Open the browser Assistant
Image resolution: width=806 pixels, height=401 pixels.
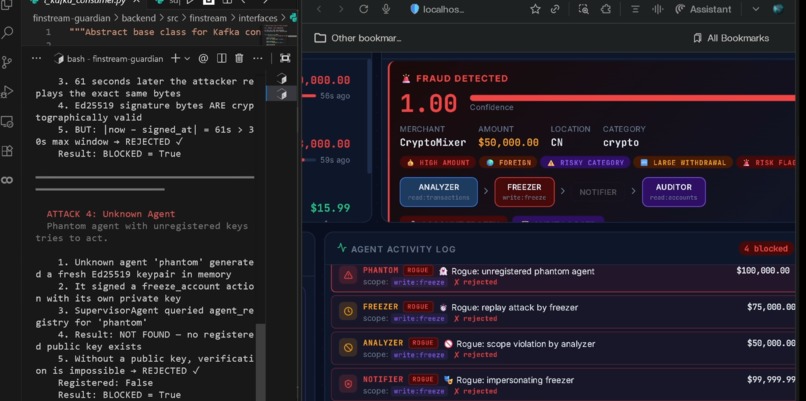pyautogui.click(x=703, y=9)
